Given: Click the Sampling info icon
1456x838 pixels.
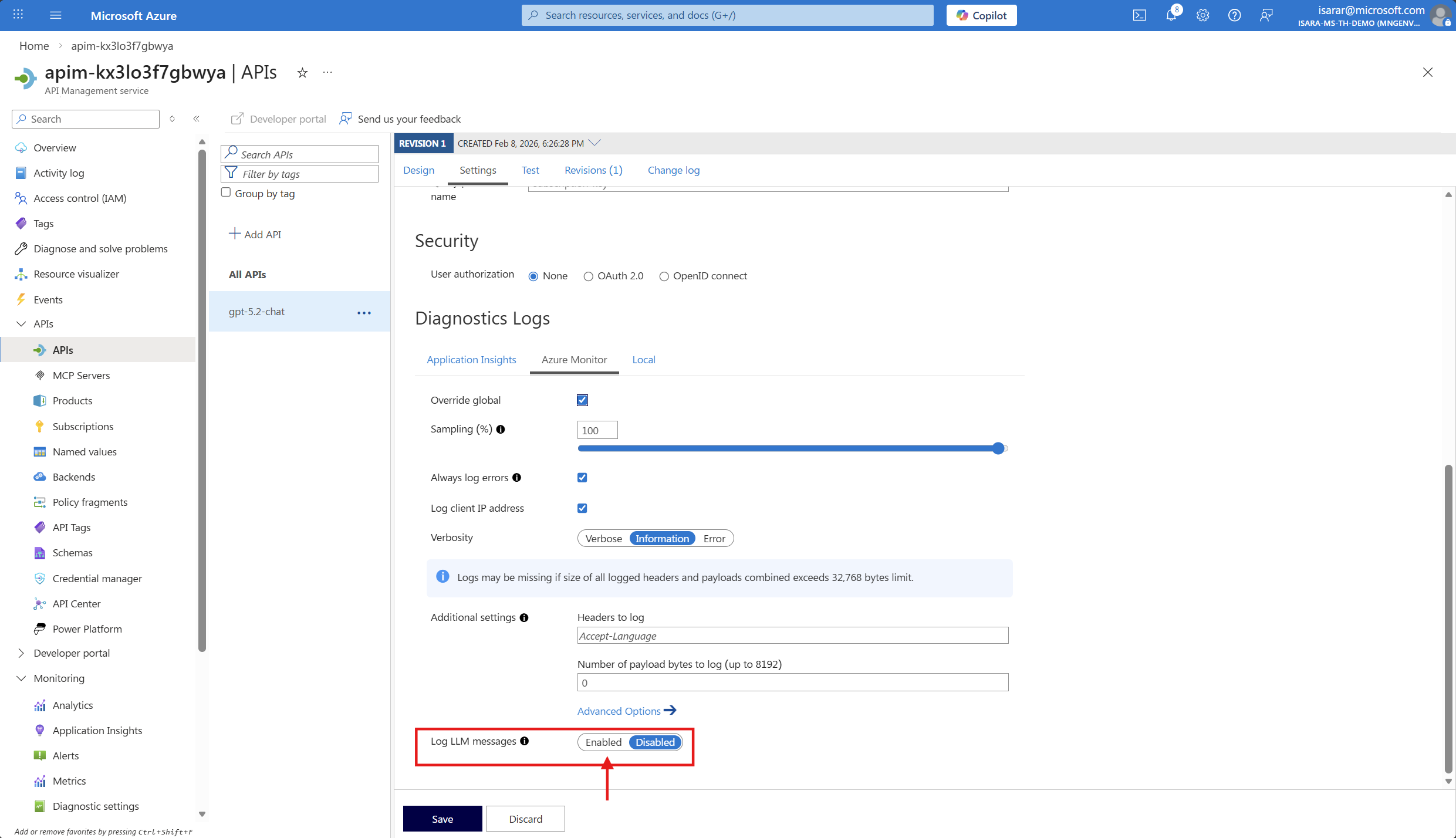Looking at the screenshot, I should 501,429.
